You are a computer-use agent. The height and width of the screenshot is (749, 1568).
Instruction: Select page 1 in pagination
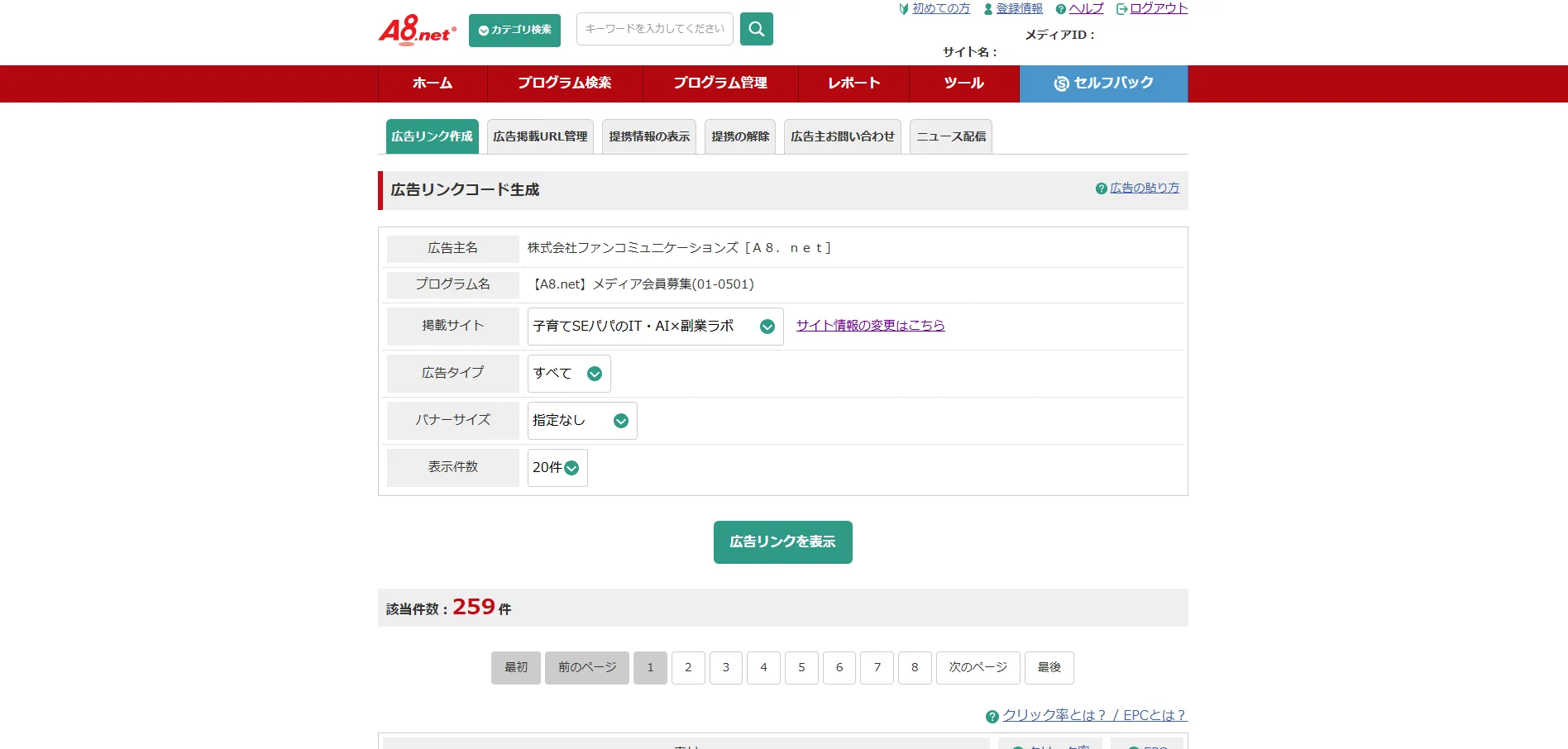(x=650, y=668)
